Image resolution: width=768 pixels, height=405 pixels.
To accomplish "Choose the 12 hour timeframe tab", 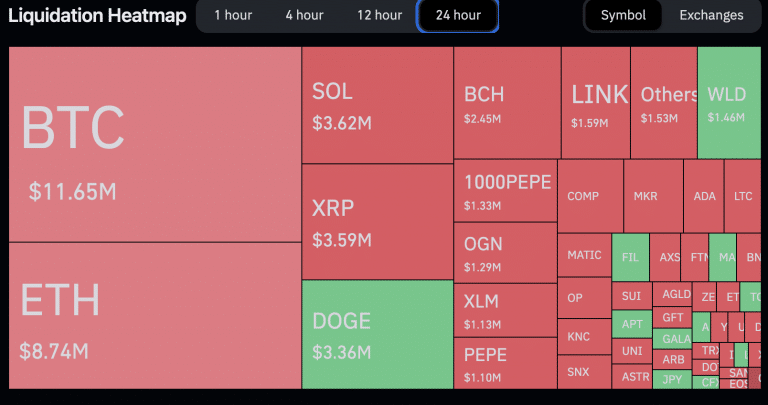I will [380, 15].
